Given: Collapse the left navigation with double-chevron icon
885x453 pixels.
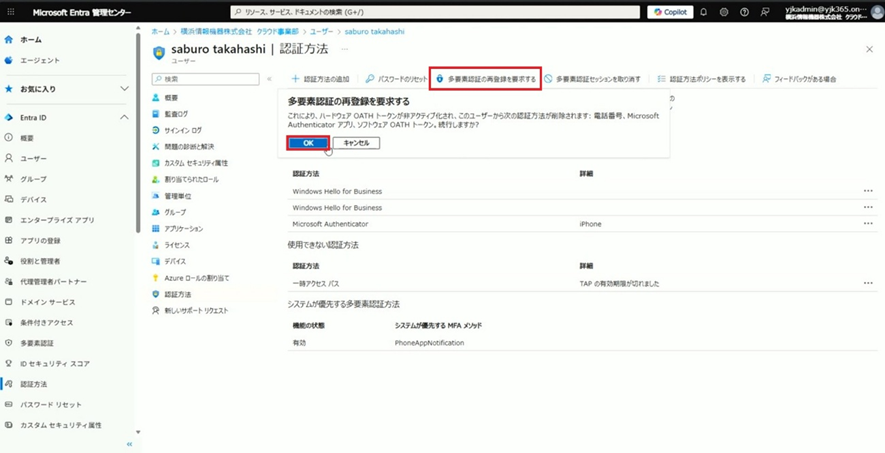Looking at the screenshot, I should (129, 444).
